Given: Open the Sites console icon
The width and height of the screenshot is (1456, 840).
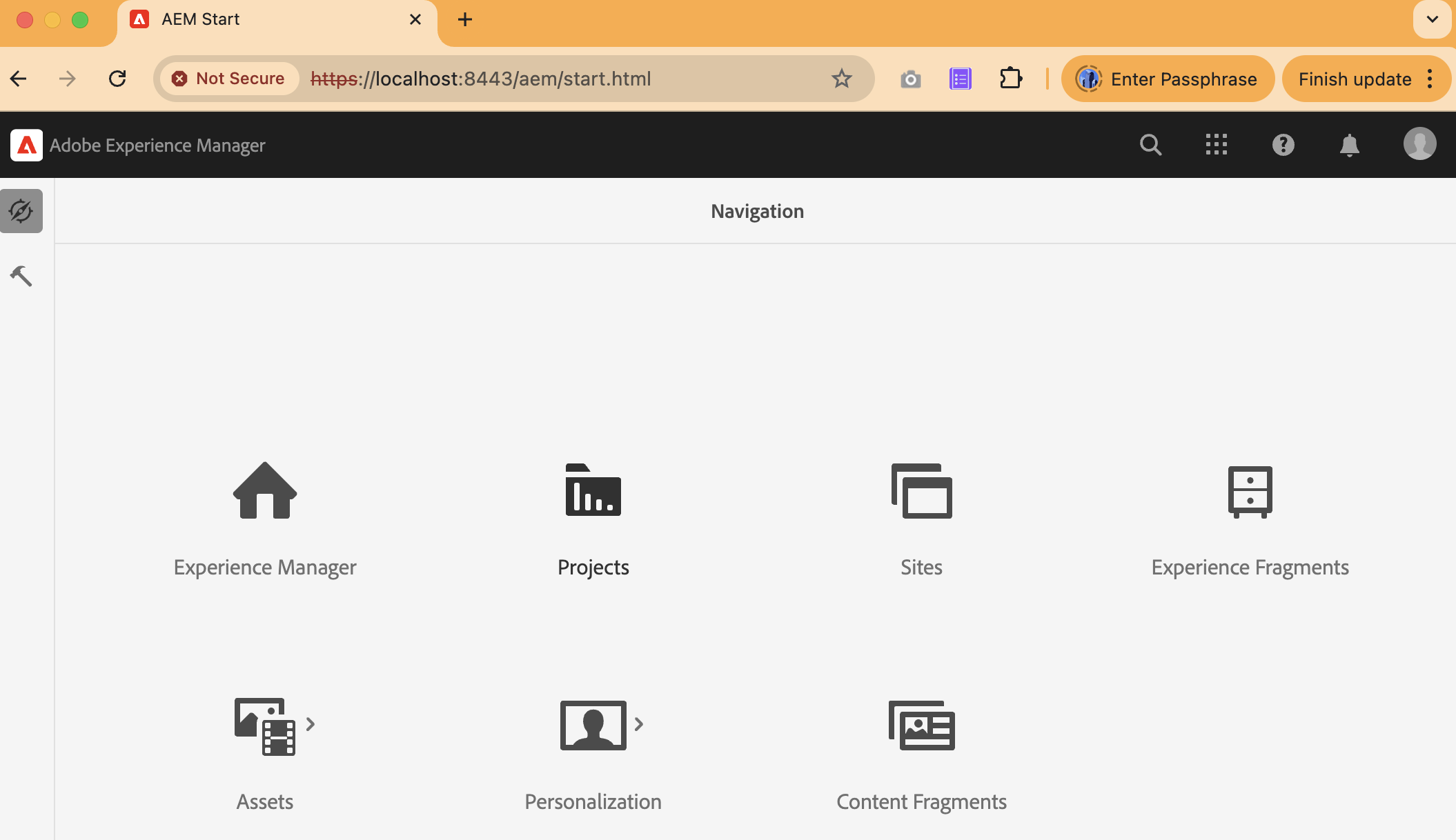Looking at the screenshot, I should tap(921, 490).
